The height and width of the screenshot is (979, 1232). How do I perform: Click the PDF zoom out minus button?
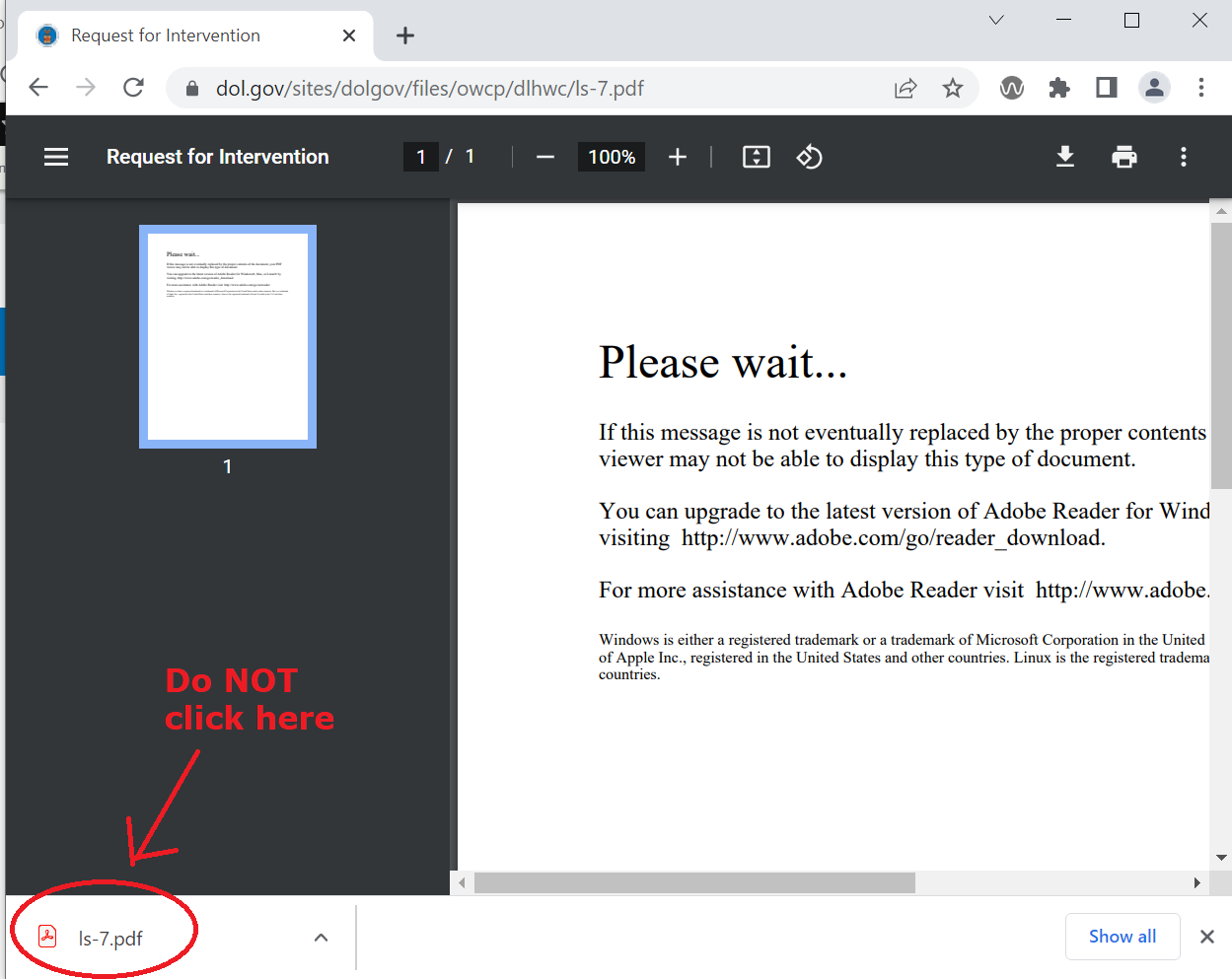pyautogui.click(x=545, y=157)
